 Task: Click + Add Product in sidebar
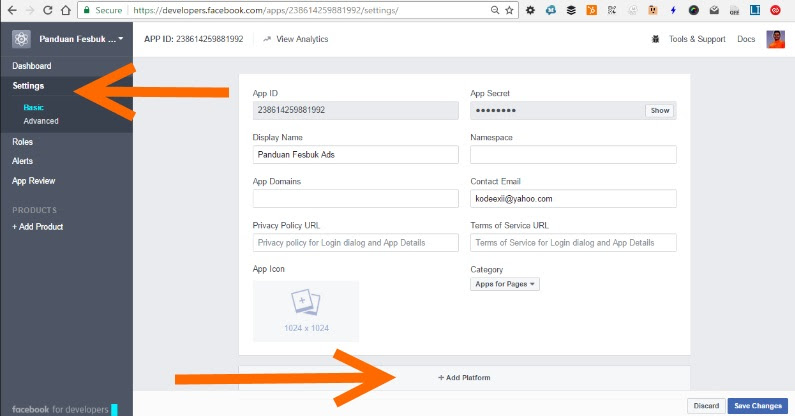(38, 227)
